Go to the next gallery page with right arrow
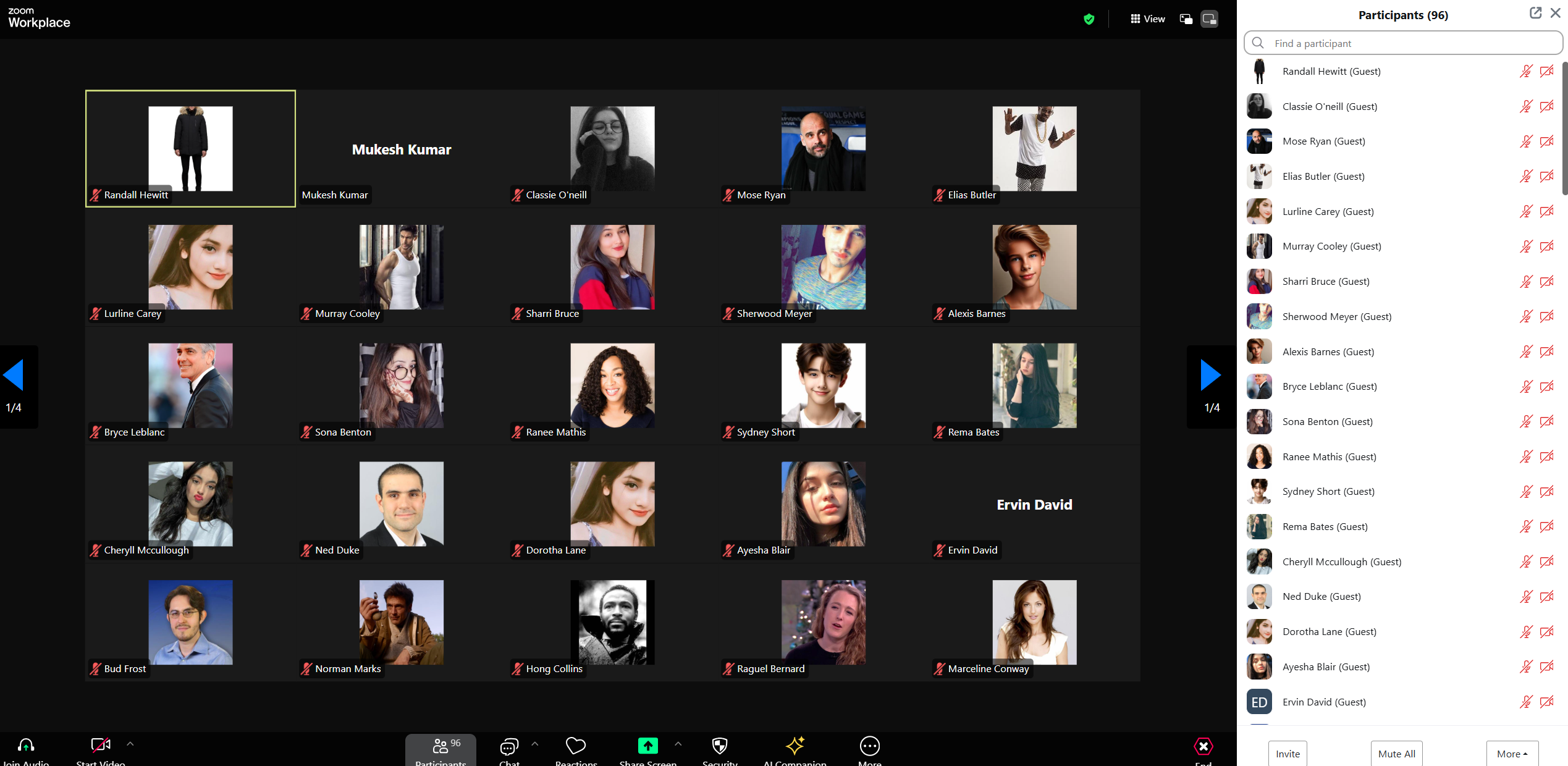This screenshot has width=1568, height=766. pos(1210,374)
